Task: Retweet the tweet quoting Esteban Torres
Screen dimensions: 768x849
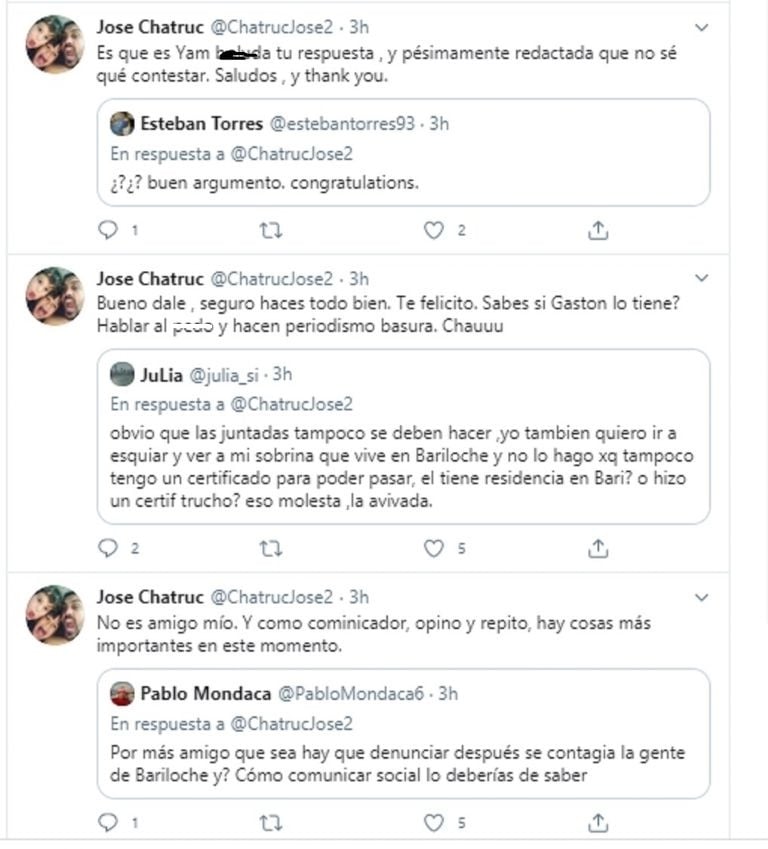Action: click(x=271, y=231)
